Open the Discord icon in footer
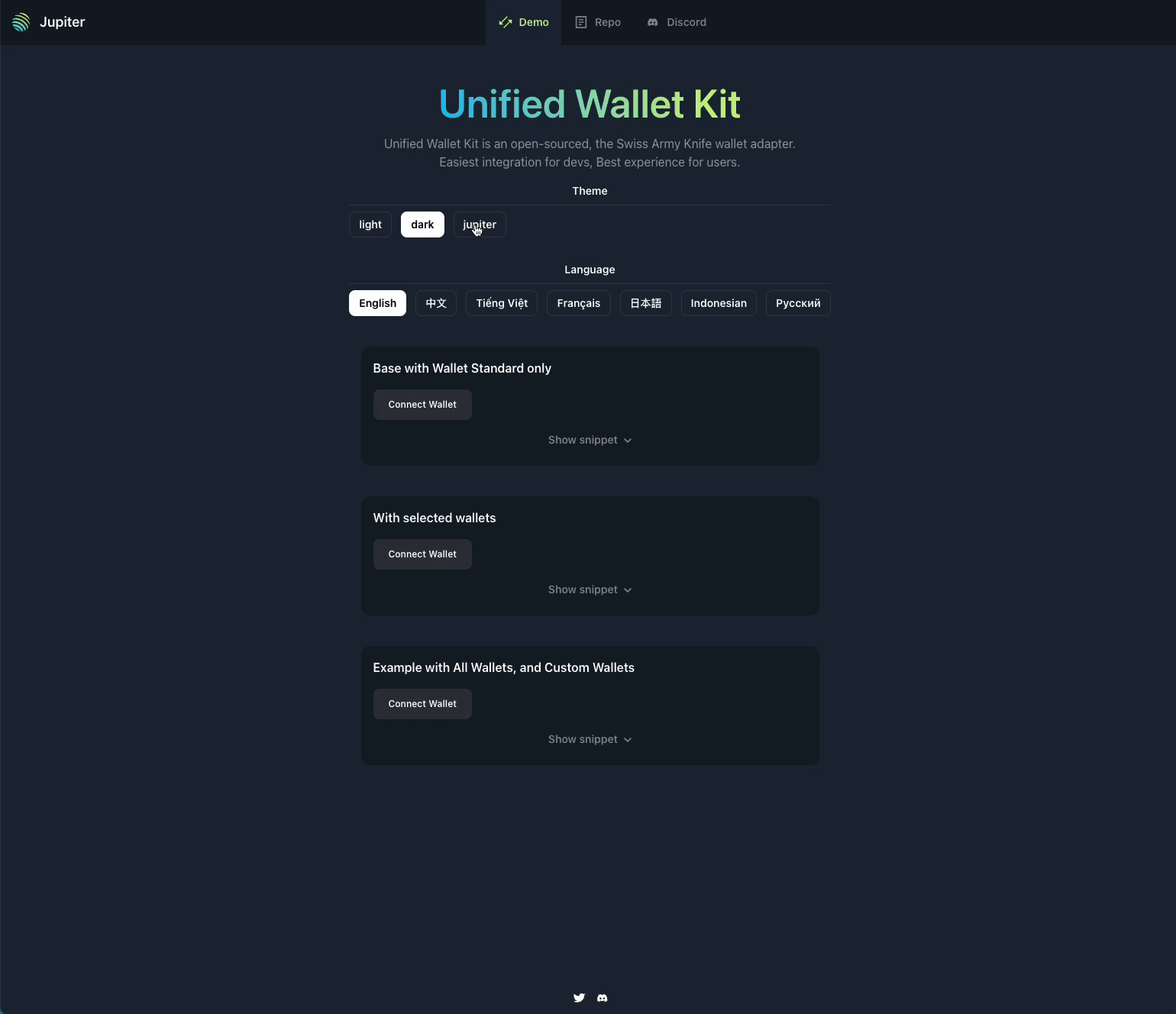 point(603,998)
